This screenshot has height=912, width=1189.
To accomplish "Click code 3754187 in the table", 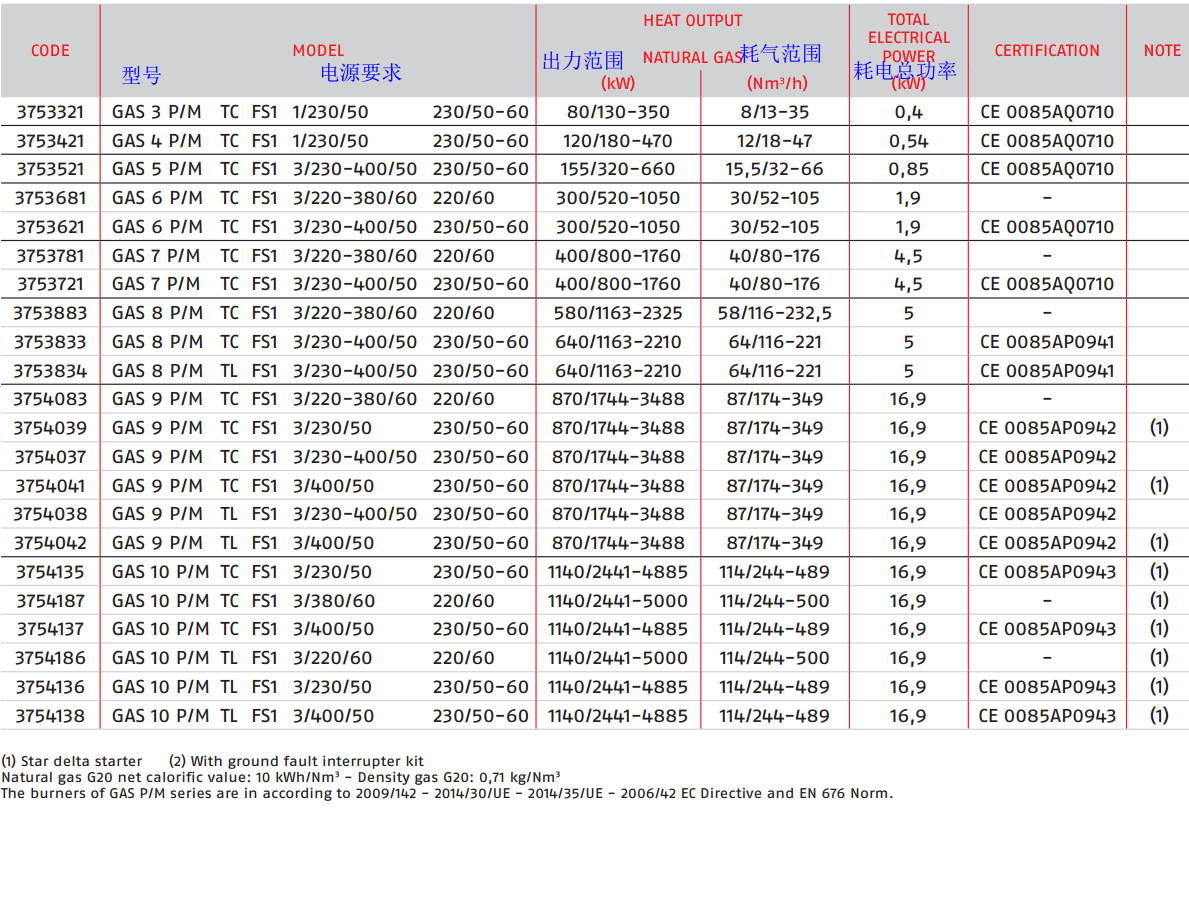I will pyautogui.click(x=50, y=601).
